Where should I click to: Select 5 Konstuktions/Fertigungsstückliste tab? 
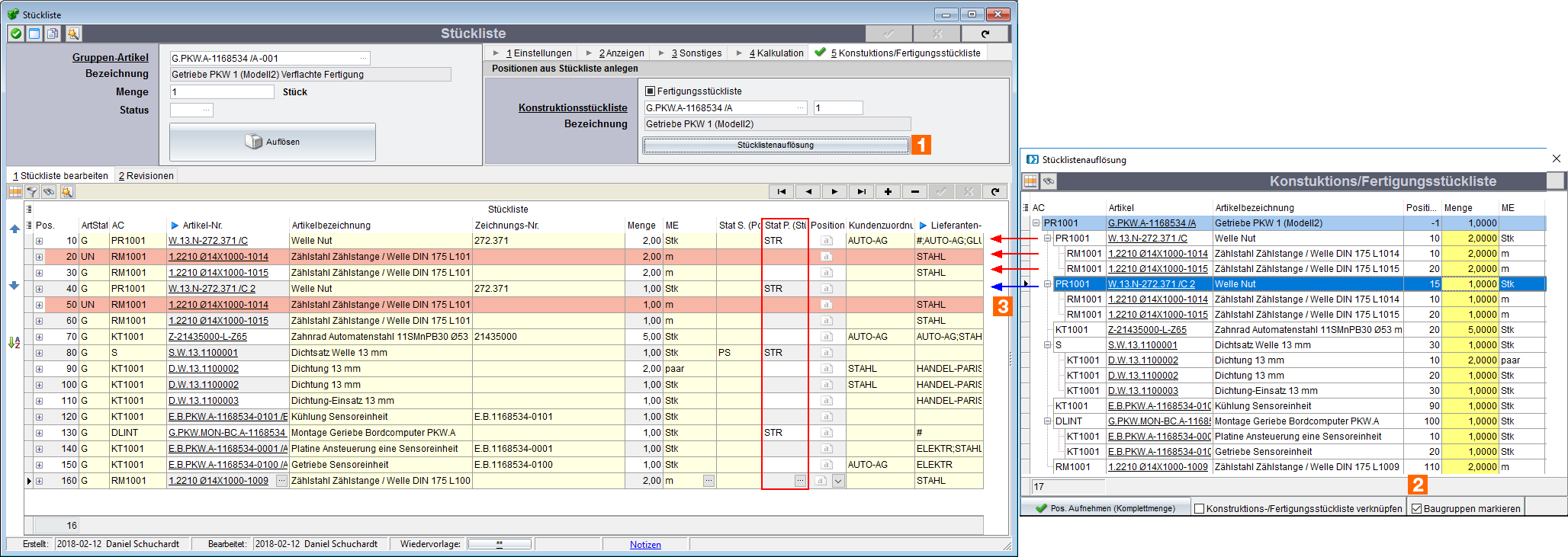pos(898,53)
